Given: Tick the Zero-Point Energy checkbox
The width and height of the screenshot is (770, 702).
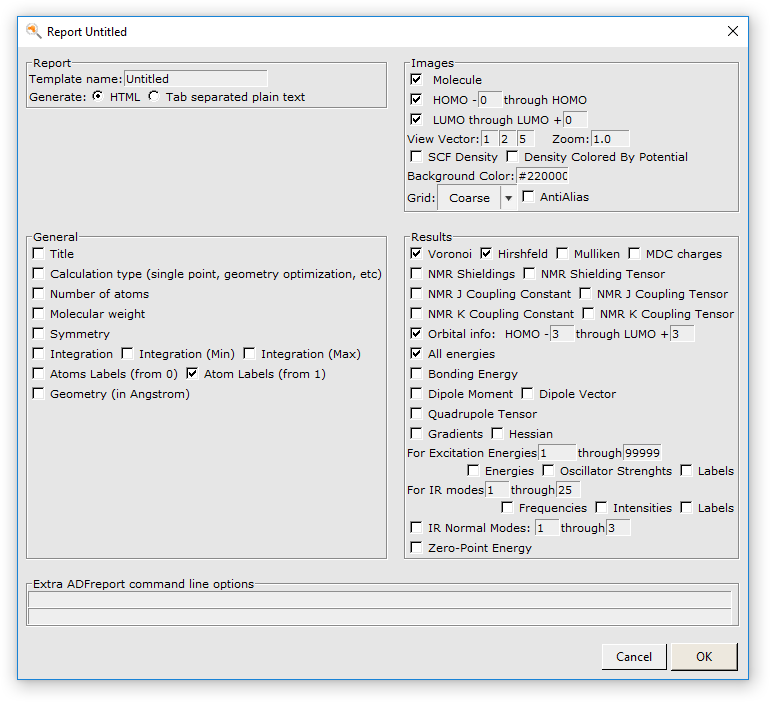Looking at the screenshot, I should click(416, 548).
